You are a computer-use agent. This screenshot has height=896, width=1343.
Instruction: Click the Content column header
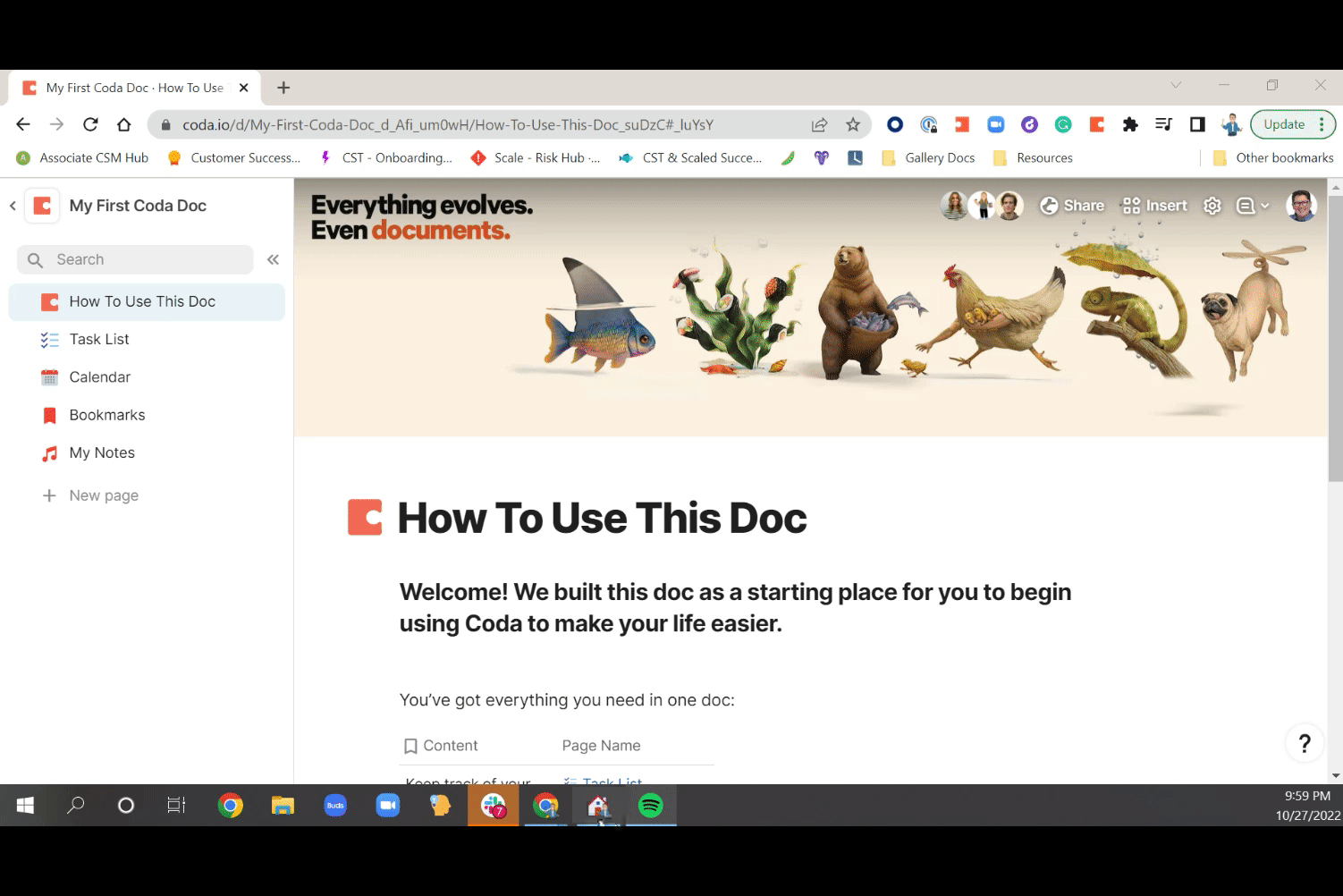click(441, 746)
